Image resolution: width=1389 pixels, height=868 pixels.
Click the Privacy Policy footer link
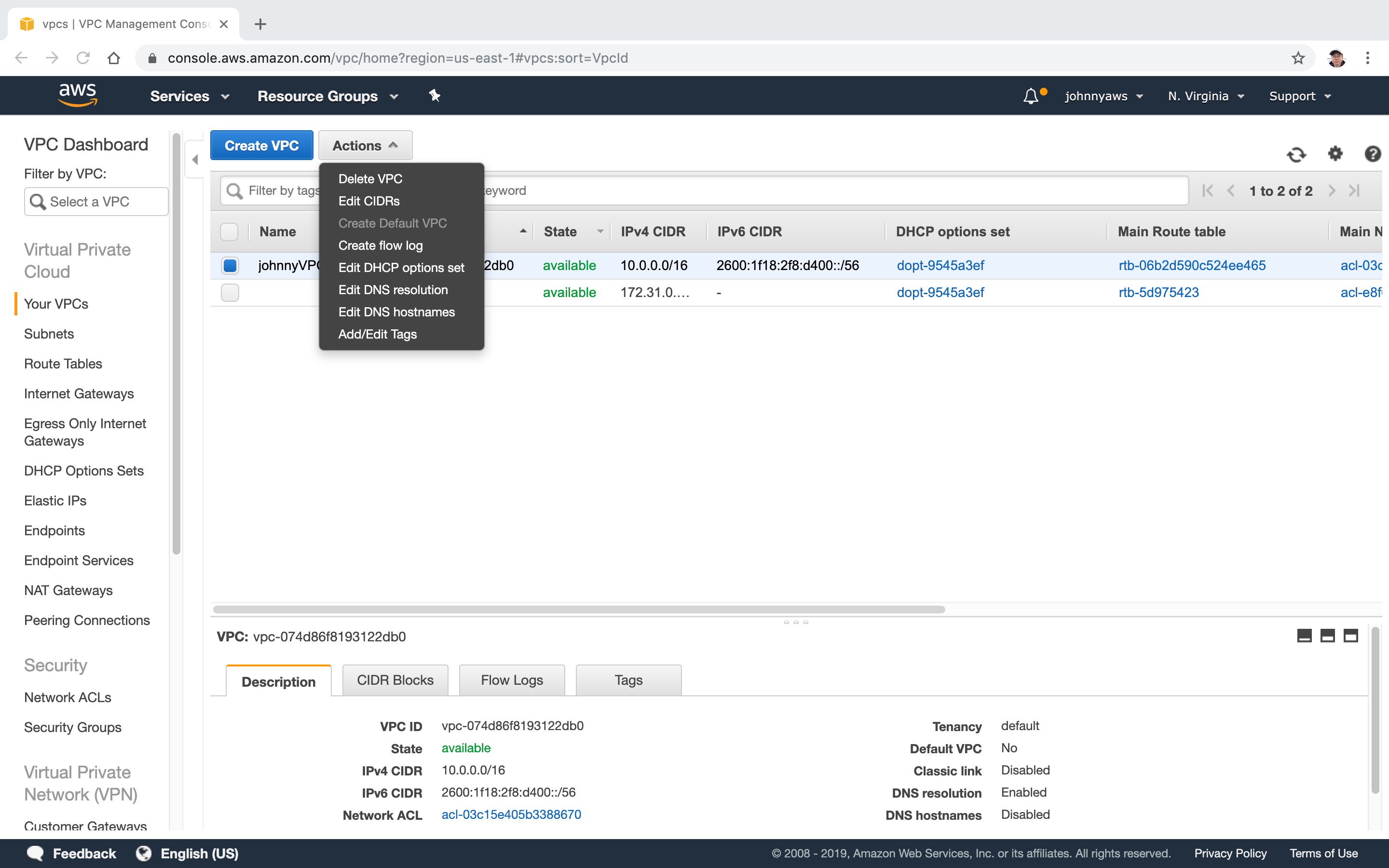(x=1231, y=853)
